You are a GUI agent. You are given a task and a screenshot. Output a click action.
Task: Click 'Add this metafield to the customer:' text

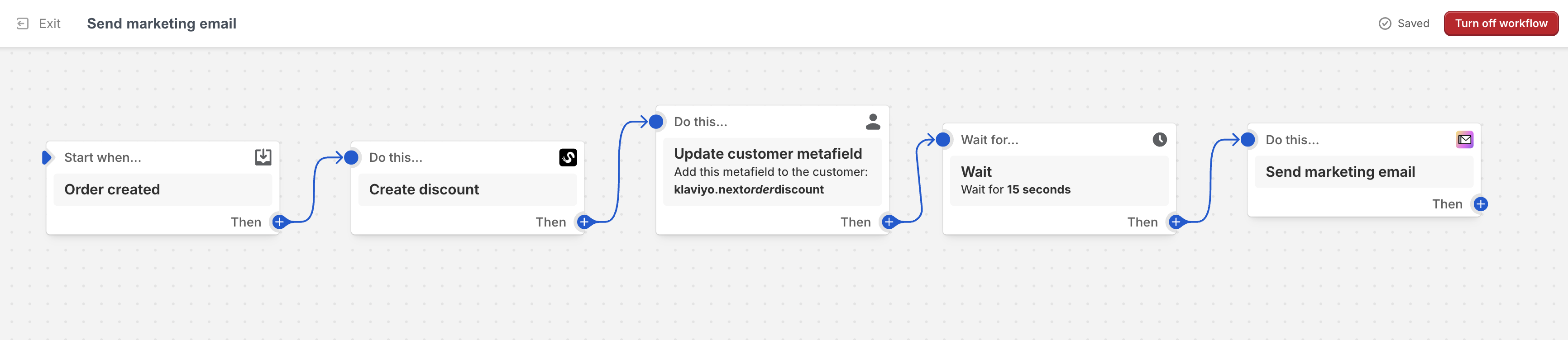click(770, 172)
